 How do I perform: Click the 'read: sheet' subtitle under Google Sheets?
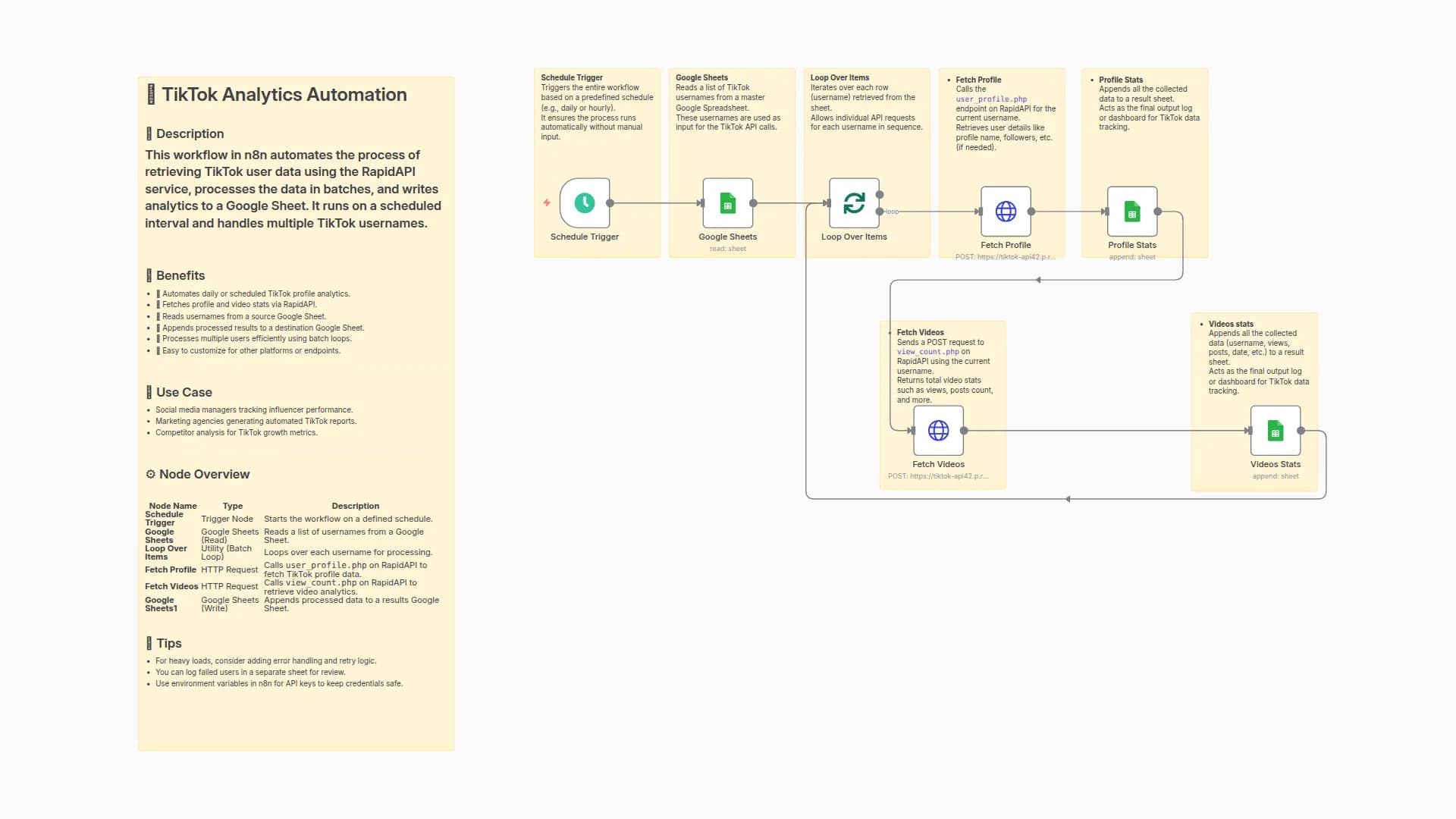pyautogui.click(x=727, y=248)
